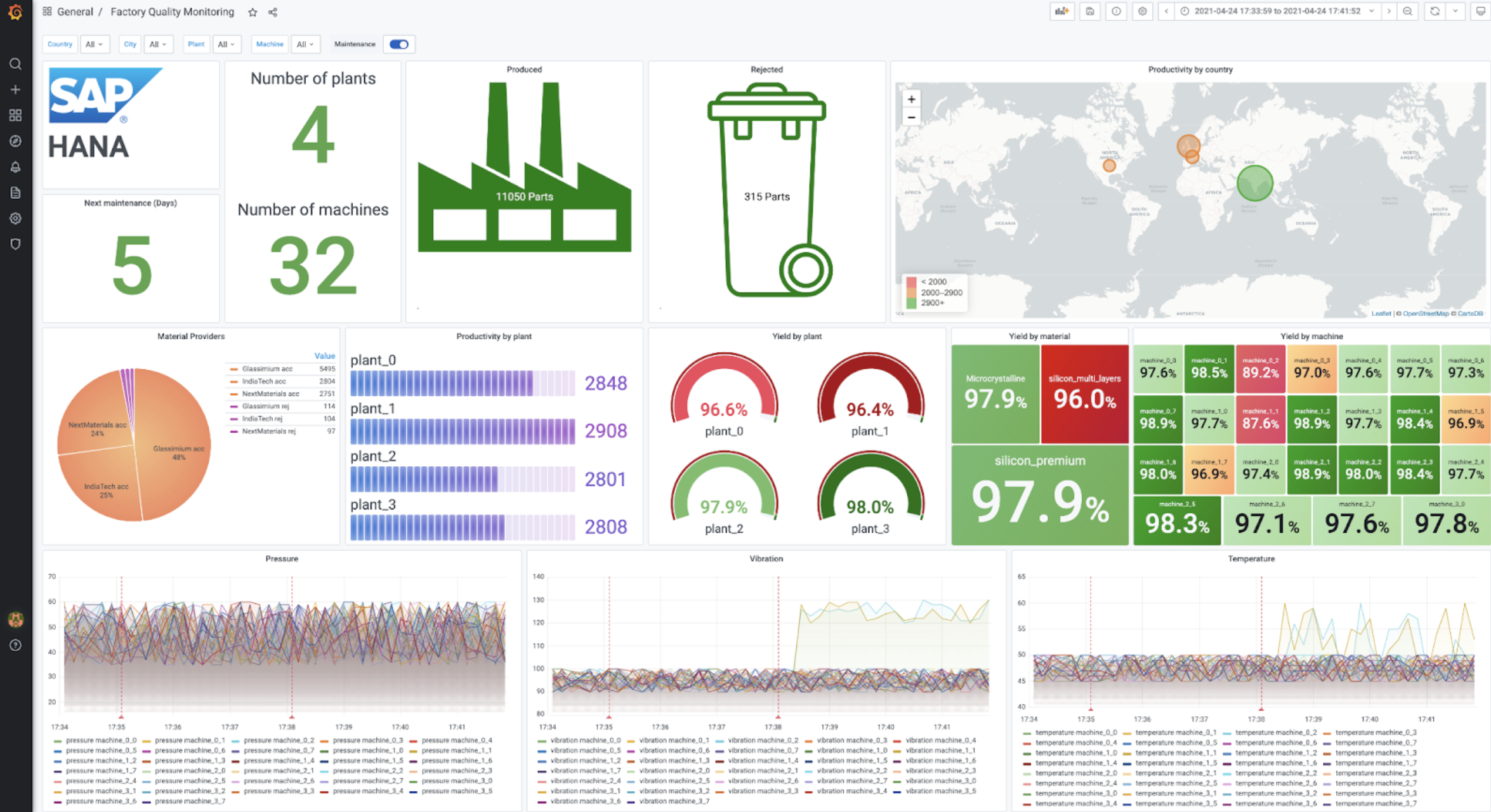Click the share dashboard icon

click(x=273, y=12)
